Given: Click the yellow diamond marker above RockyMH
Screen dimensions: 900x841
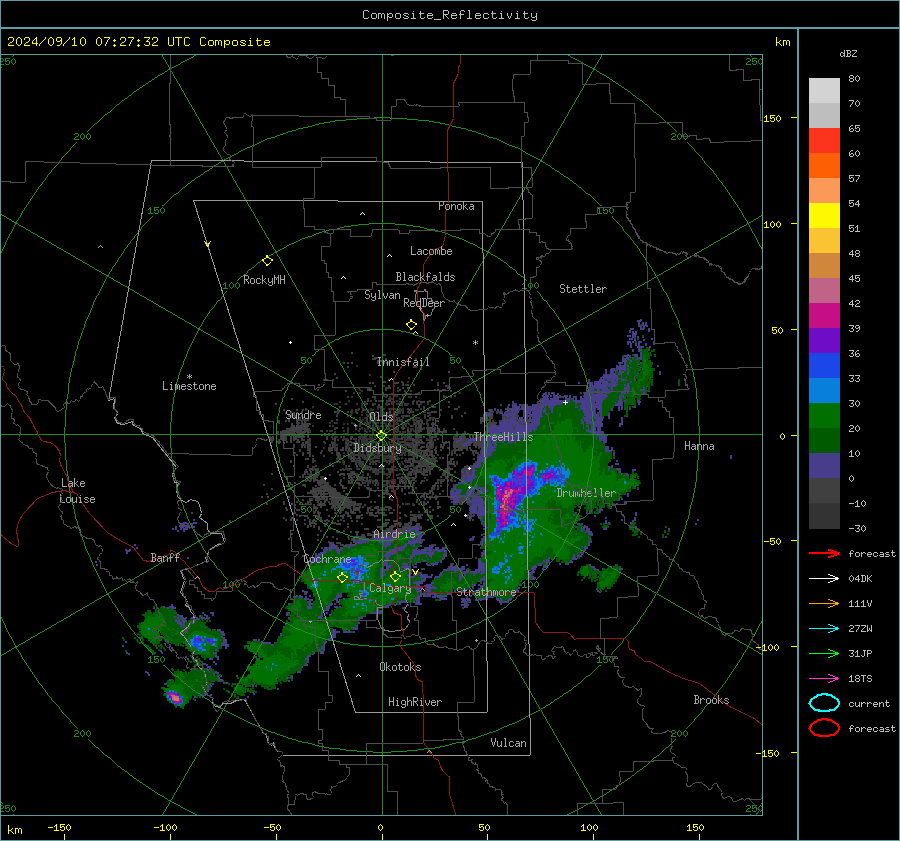Looking at the screenshot, I should click(x=267, y=261).
